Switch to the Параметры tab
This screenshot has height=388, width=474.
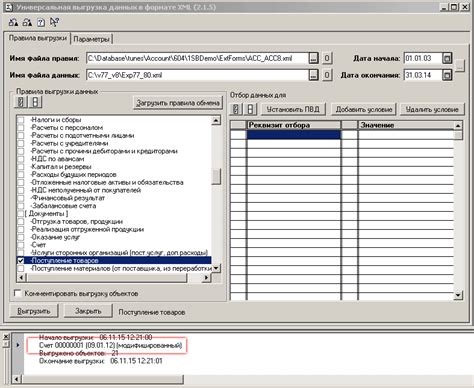coord(92,39)
